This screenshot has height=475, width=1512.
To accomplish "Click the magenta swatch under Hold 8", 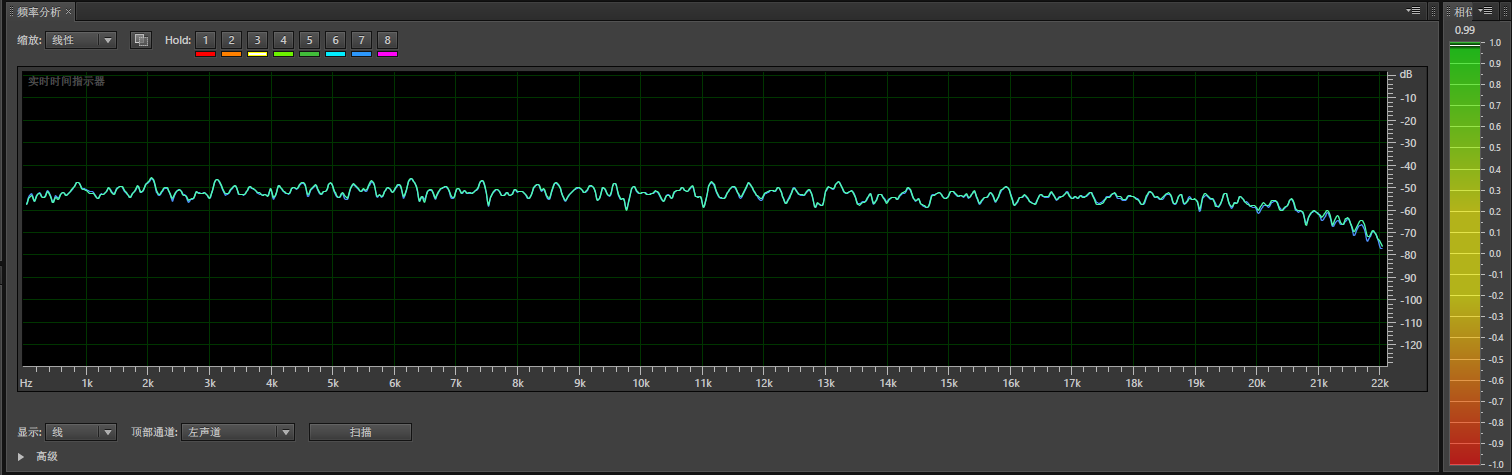I will coord(387,54).
